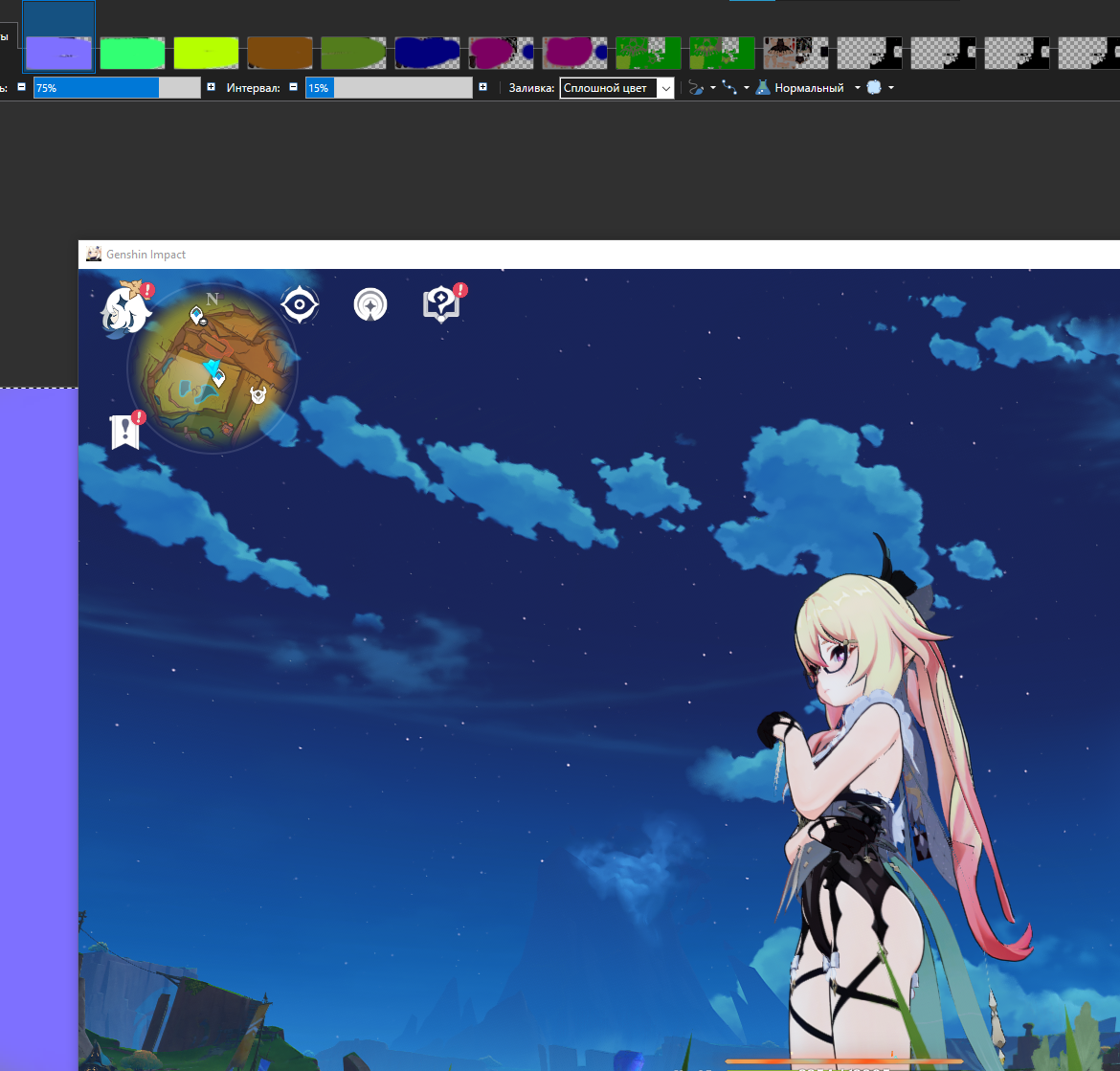Open the Paimon menu icon in Genshin Impact

(x=125, y=311)
